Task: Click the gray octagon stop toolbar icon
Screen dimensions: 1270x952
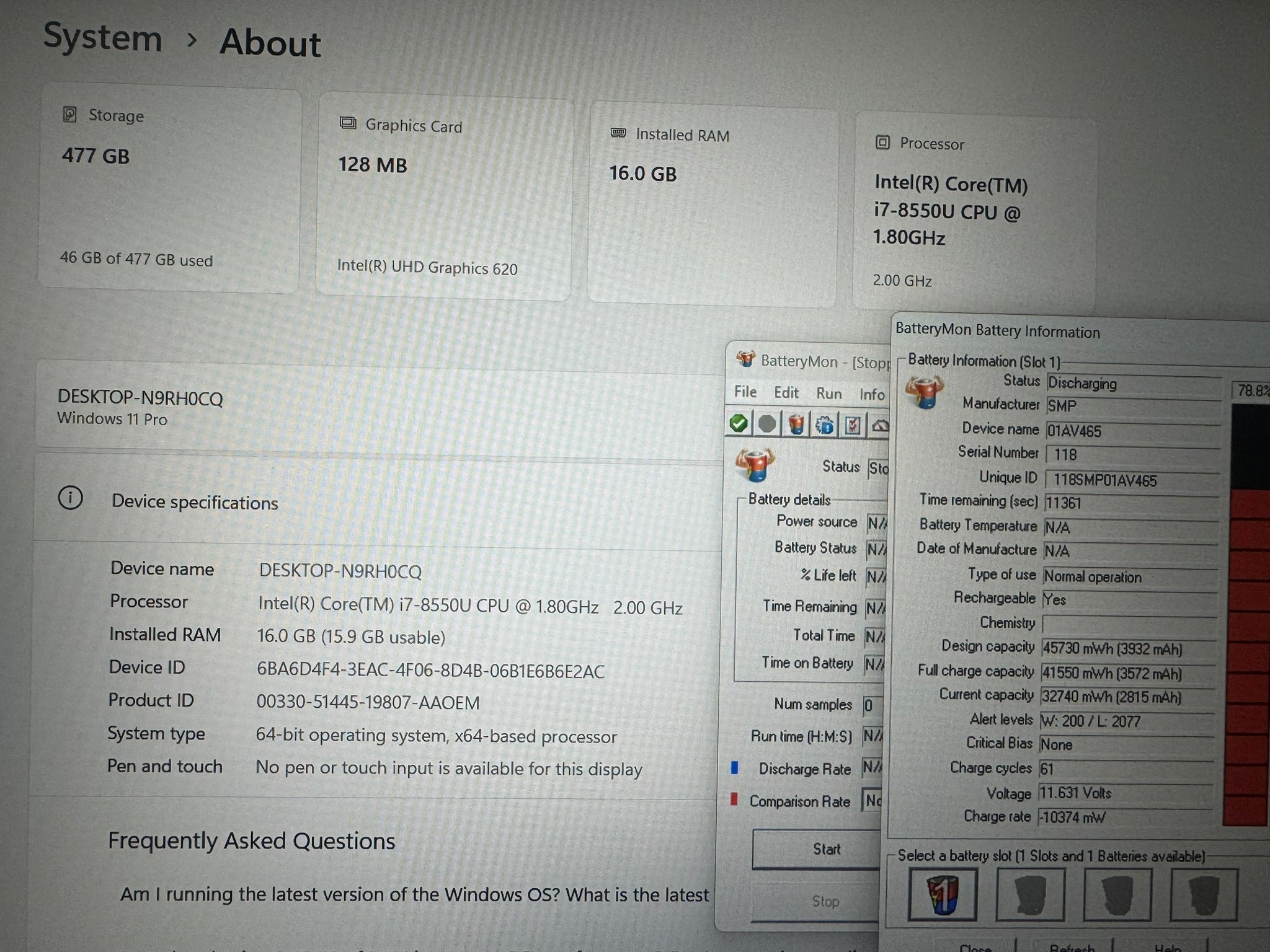Action: pos(767,424)
